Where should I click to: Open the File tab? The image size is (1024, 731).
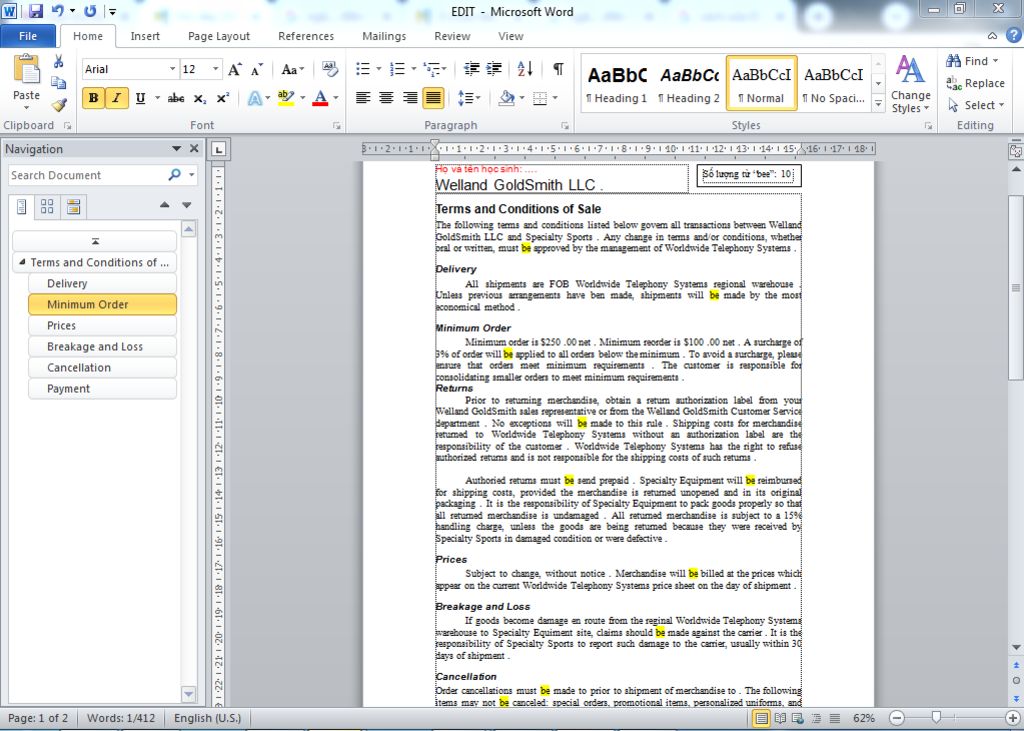click(x=28, y=36)
